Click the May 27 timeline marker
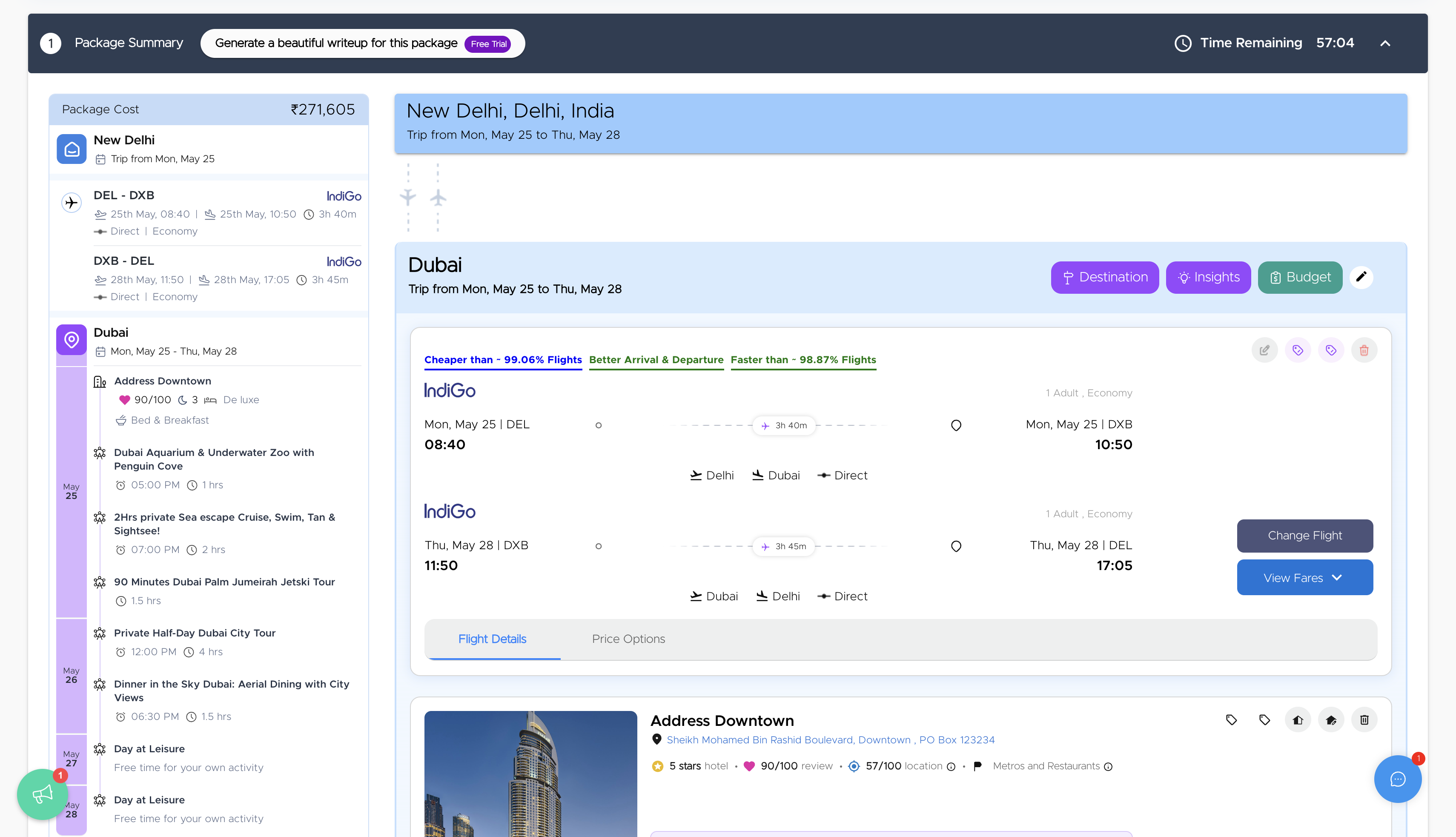1456x837 pixels. [x=71, y=759]
